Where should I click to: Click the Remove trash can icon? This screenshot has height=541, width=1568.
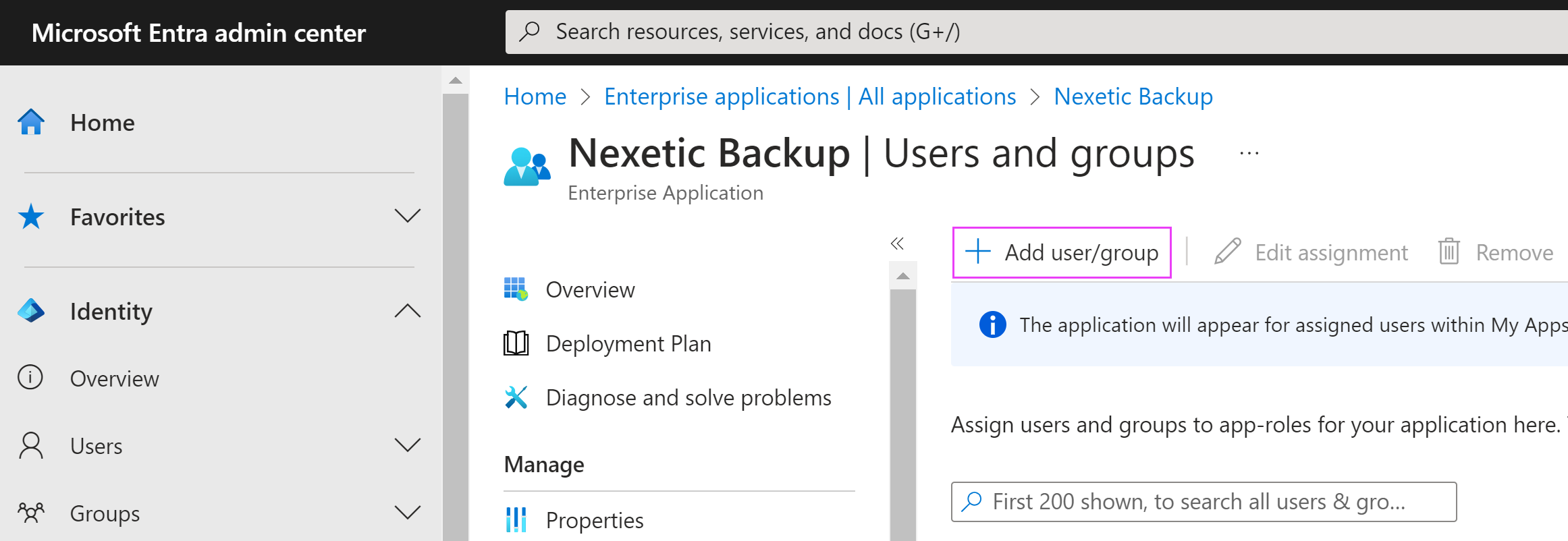click(x=1449, y=252)
